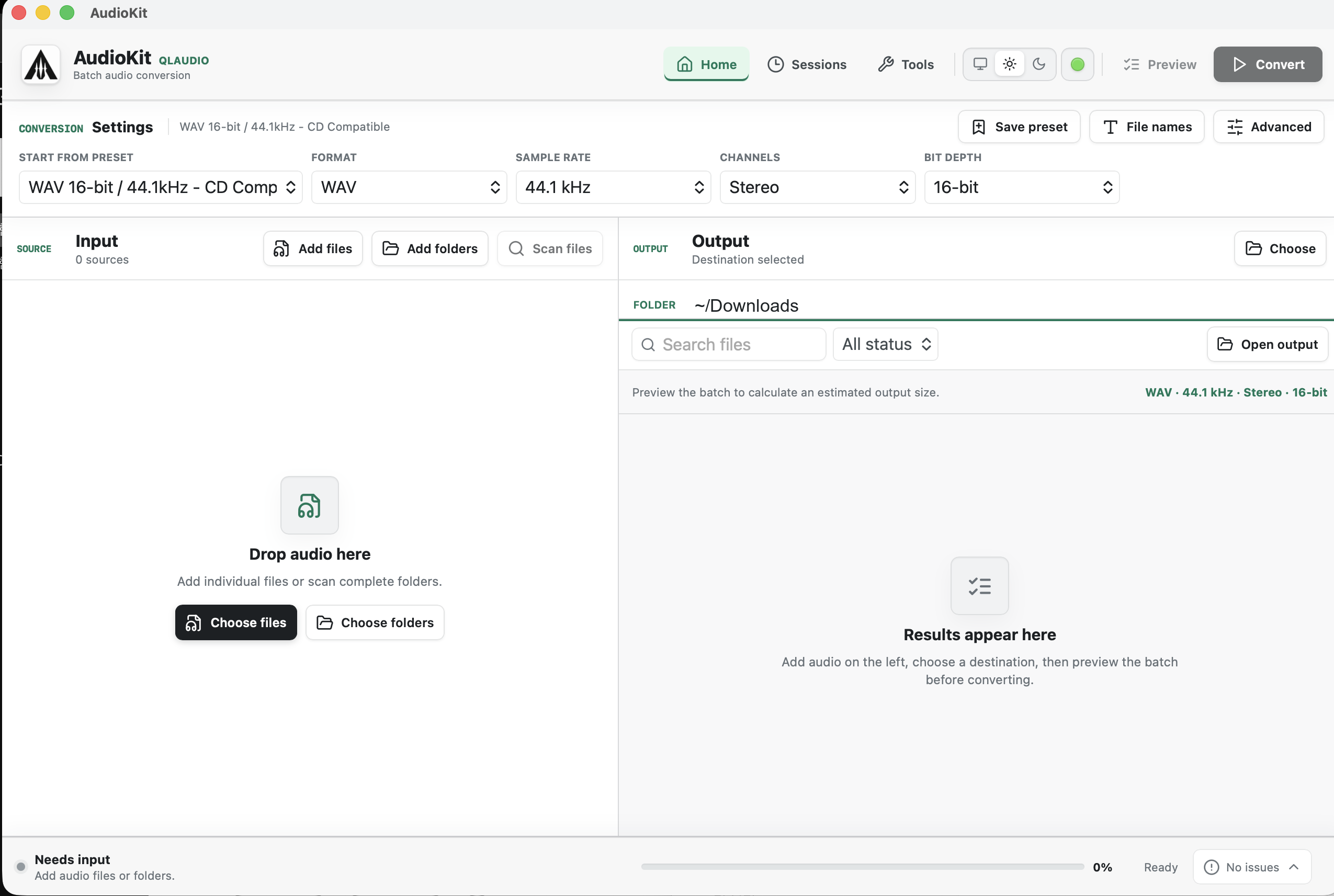The width and height of the screenshot is (1334, 896).
Task: Click the WAV · 44.1 kHz · Stereo · 16-bit summary
Action: point(1236,393)
